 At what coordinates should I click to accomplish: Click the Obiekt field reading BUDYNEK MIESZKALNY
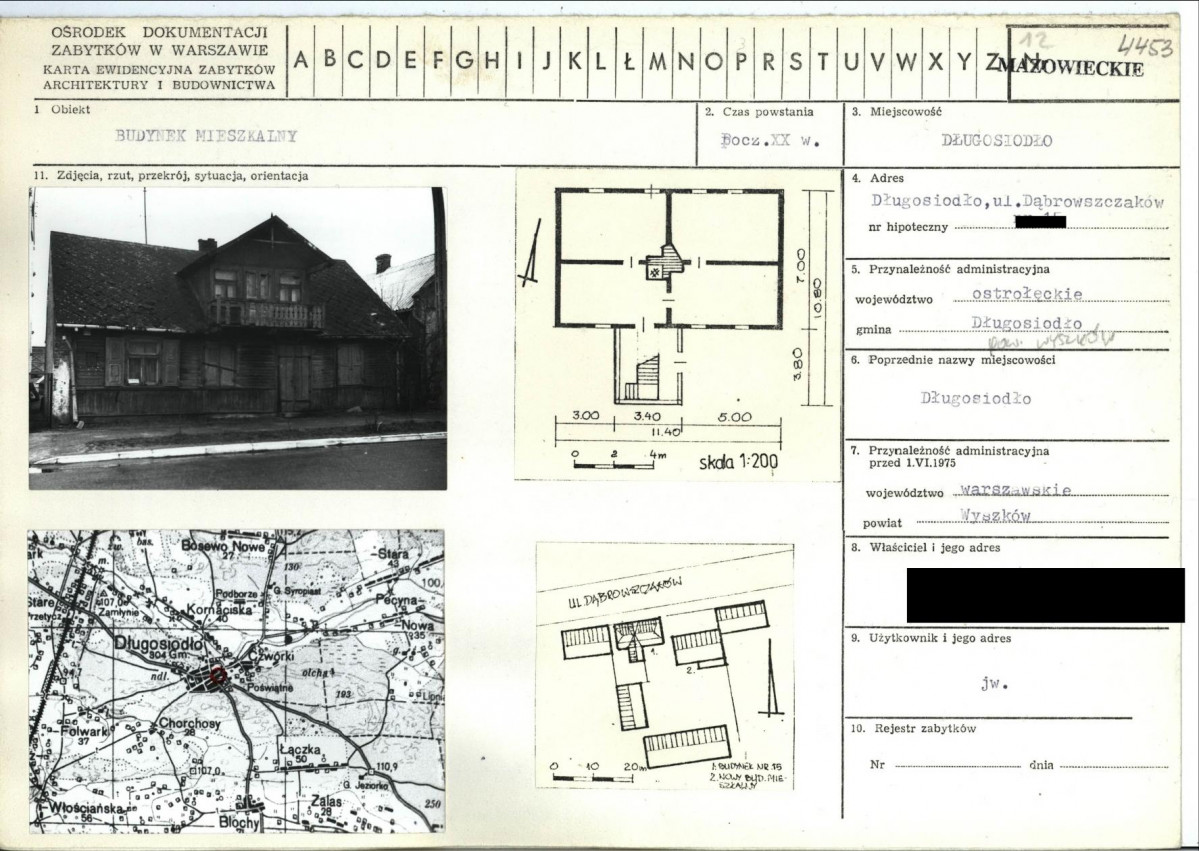pyautogui.click(x=206, y=136)
